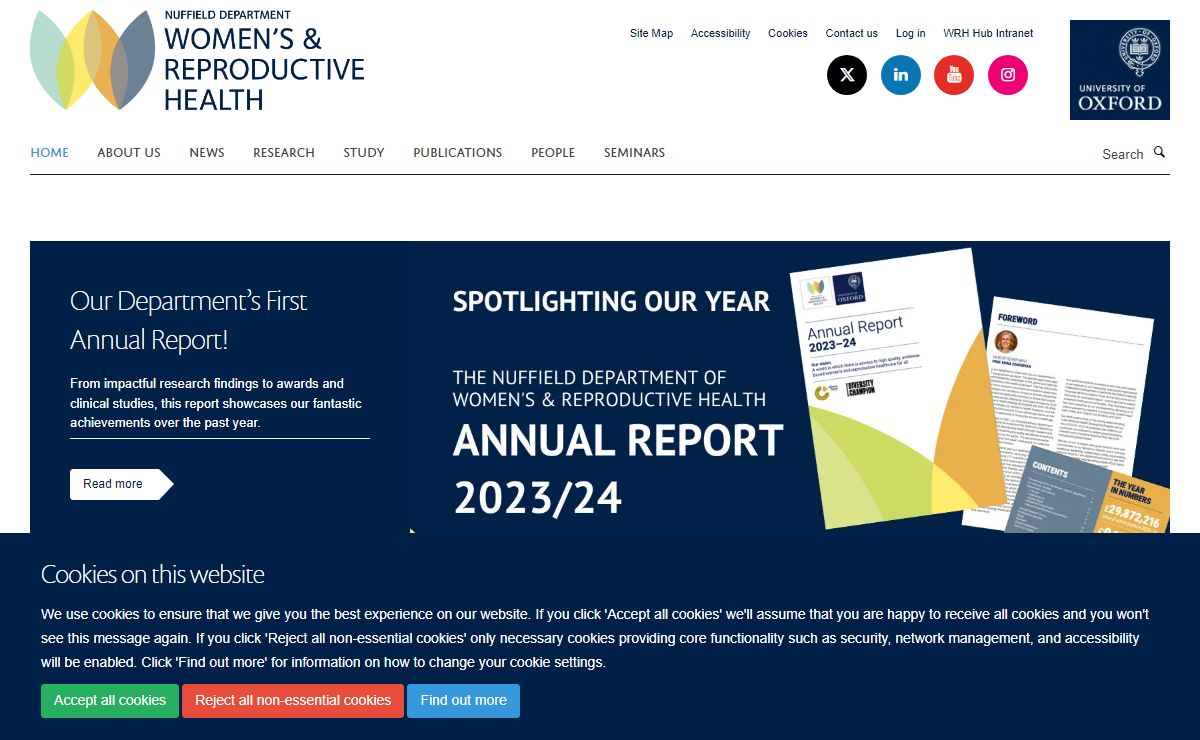Open the NEWS menu item
The height and width of the screenshot is (740, 1200).
207,153
